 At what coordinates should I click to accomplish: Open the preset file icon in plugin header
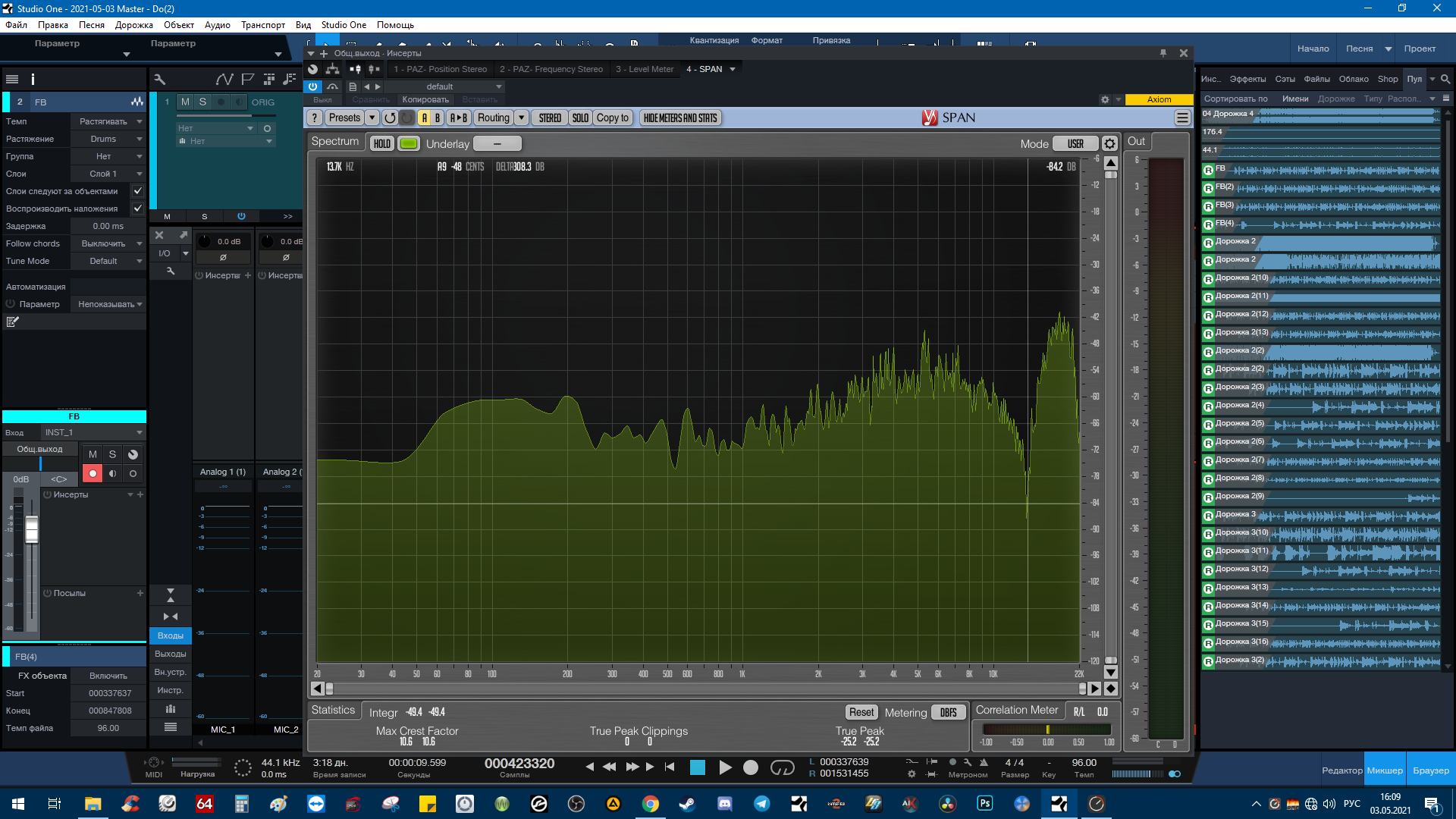[x=353, y=86]
